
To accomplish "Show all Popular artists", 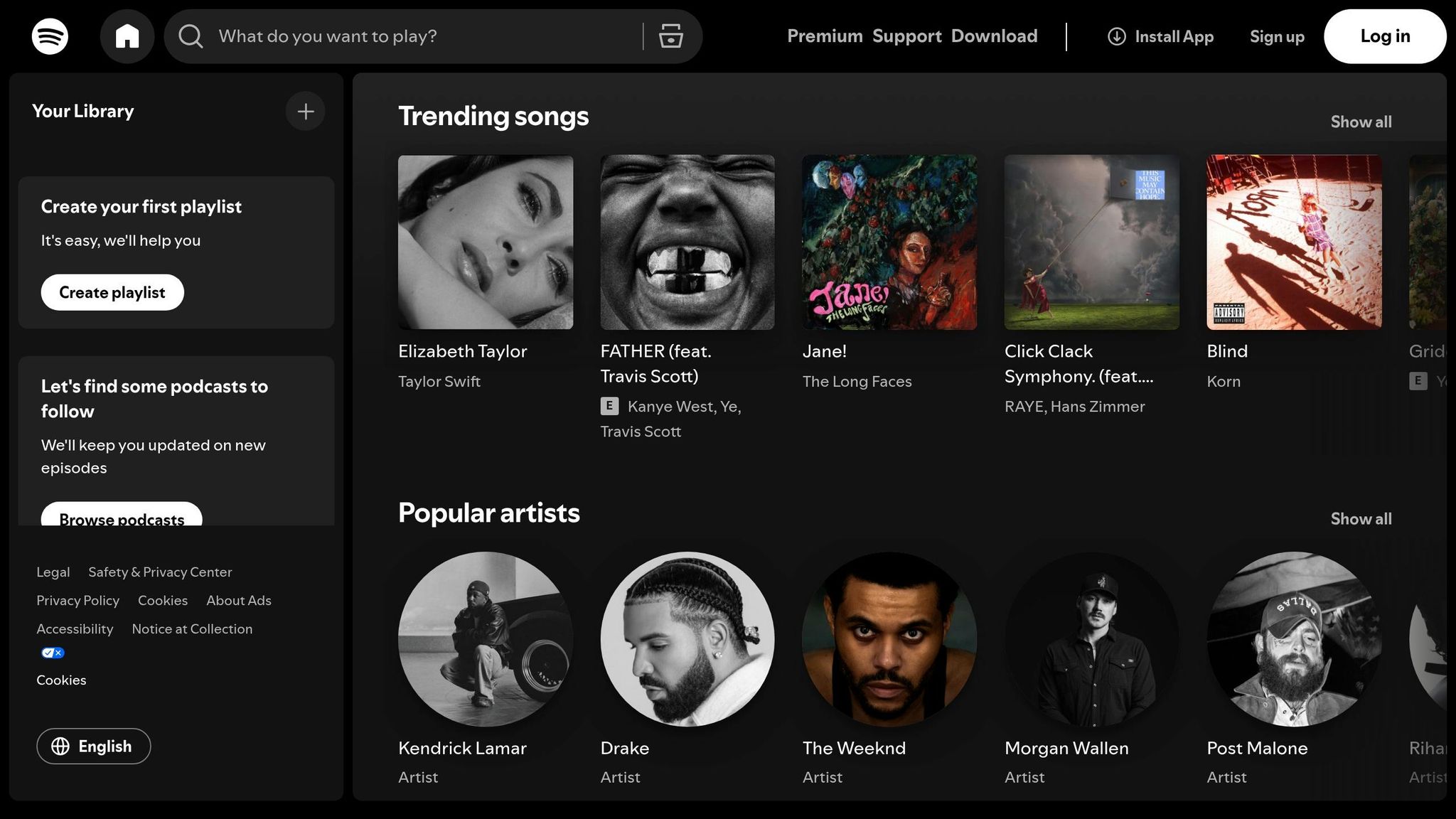I will pos(1361,519).
